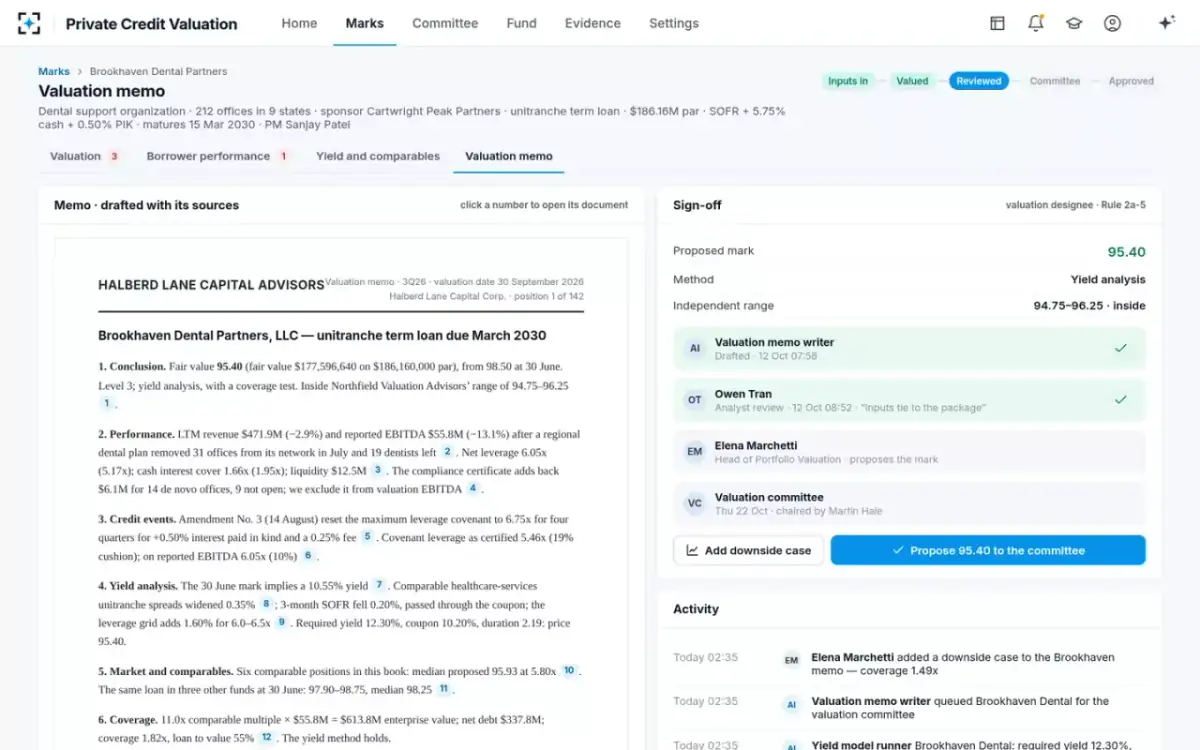Open the Fund menu item
Image resolution: width=1200 pixels, height=750 pixels.
[521, 23]
